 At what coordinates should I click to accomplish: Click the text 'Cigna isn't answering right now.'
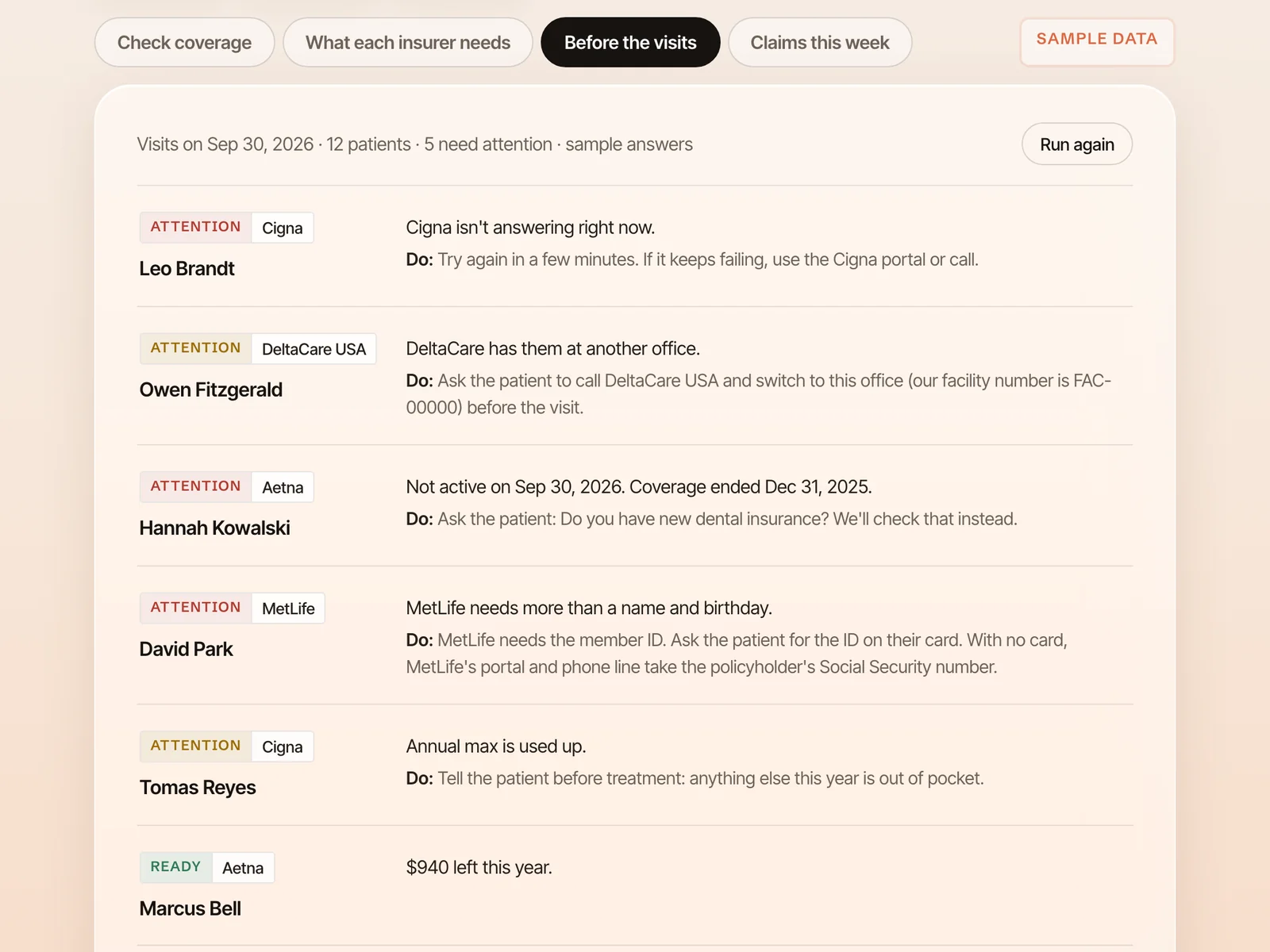[530, 228]
